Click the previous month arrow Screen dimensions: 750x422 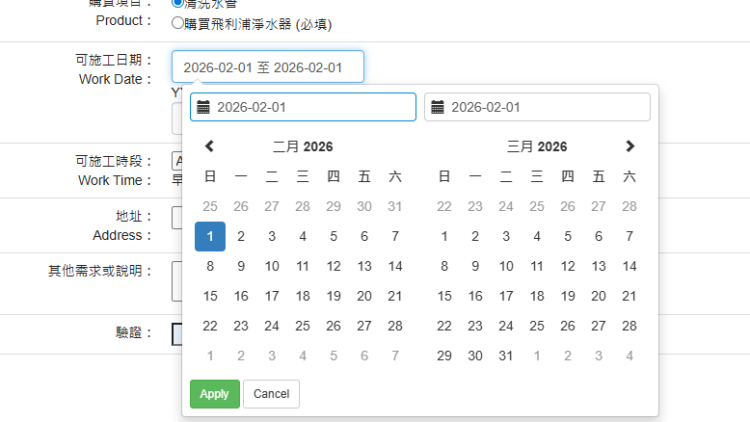pyautogui.click(x=209, y=146)
